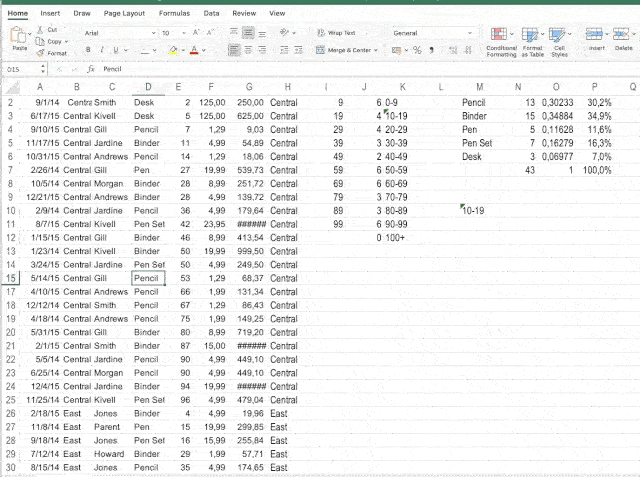Expand the underline style arrow

click(126, 50)
